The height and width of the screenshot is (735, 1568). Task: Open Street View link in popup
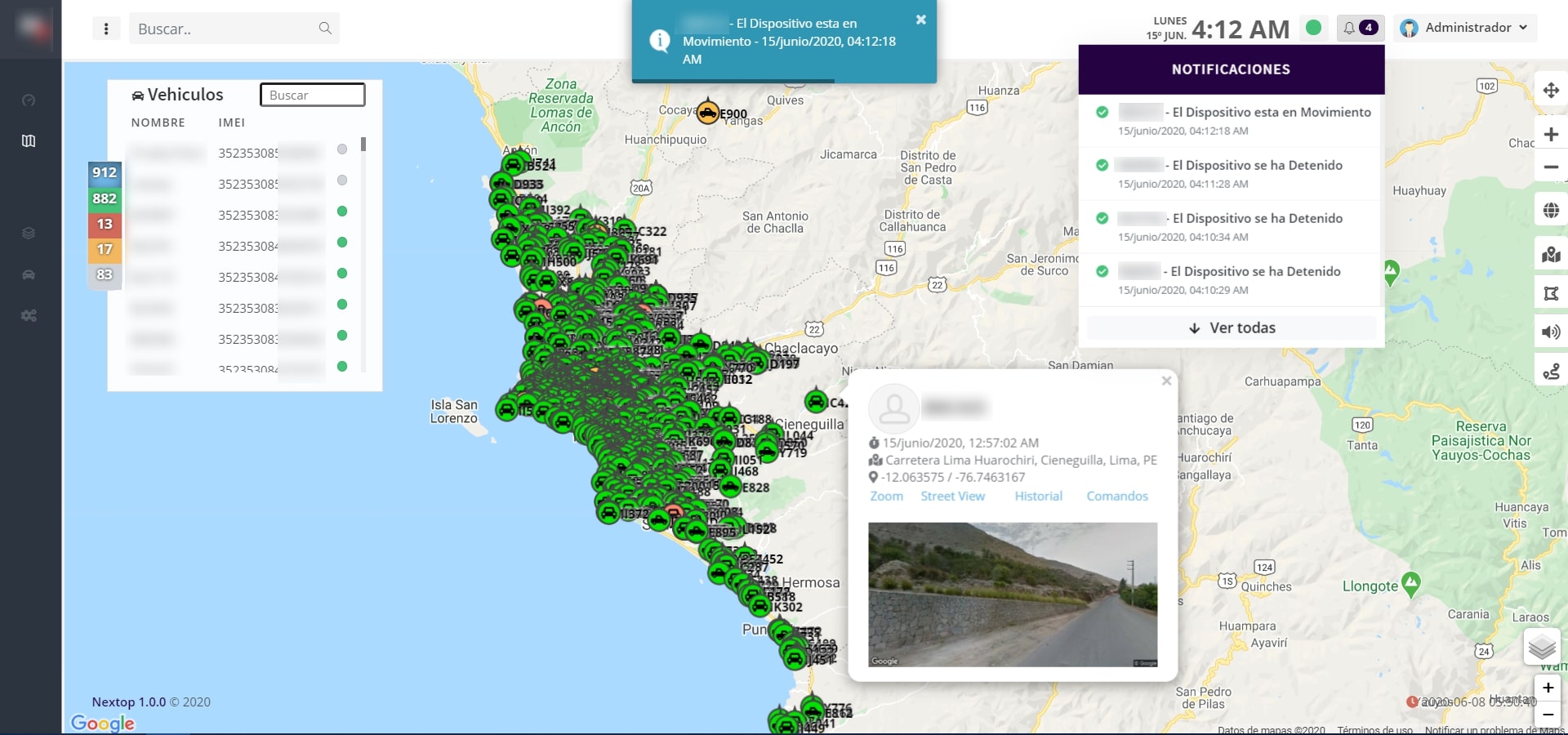pyautogui.click(x=952, y=497)
